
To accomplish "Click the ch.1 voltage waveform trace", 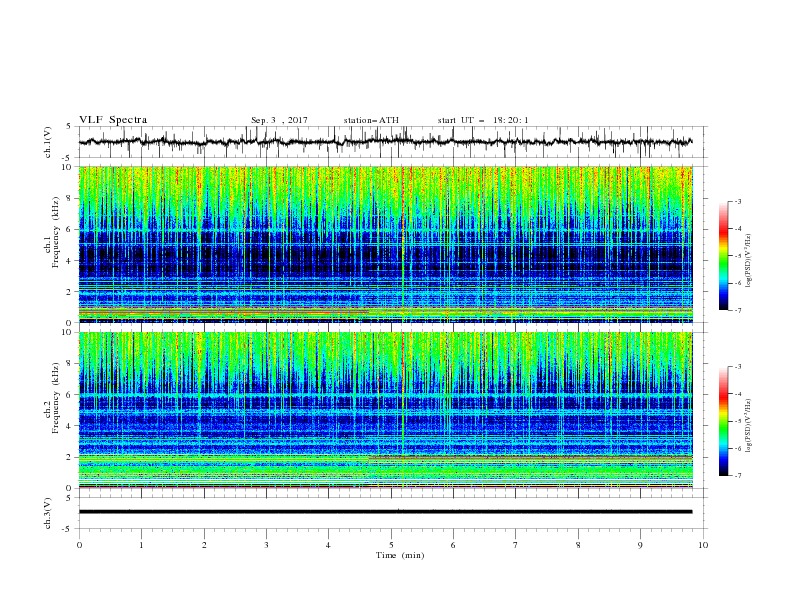I will coord(385,142).
